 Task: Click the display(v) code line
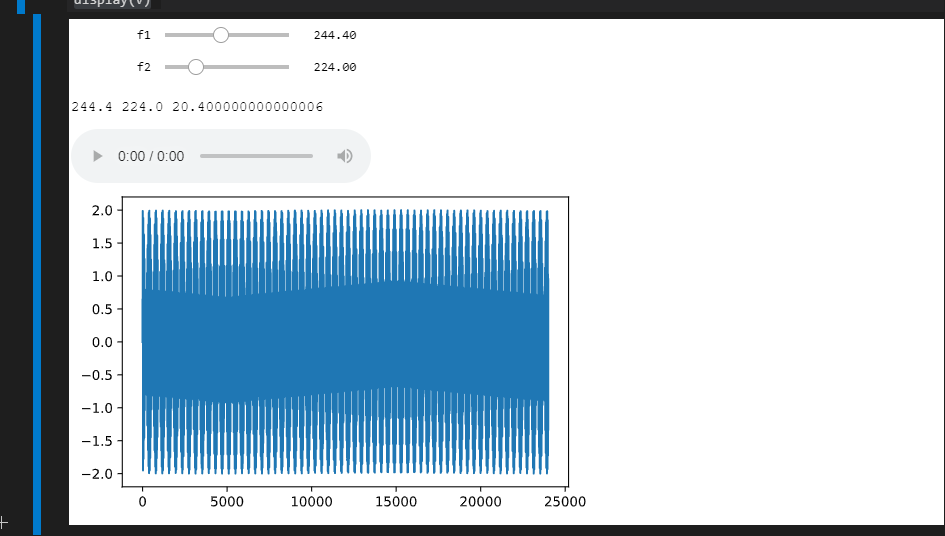pyautogui.click(x=112, y=2)
